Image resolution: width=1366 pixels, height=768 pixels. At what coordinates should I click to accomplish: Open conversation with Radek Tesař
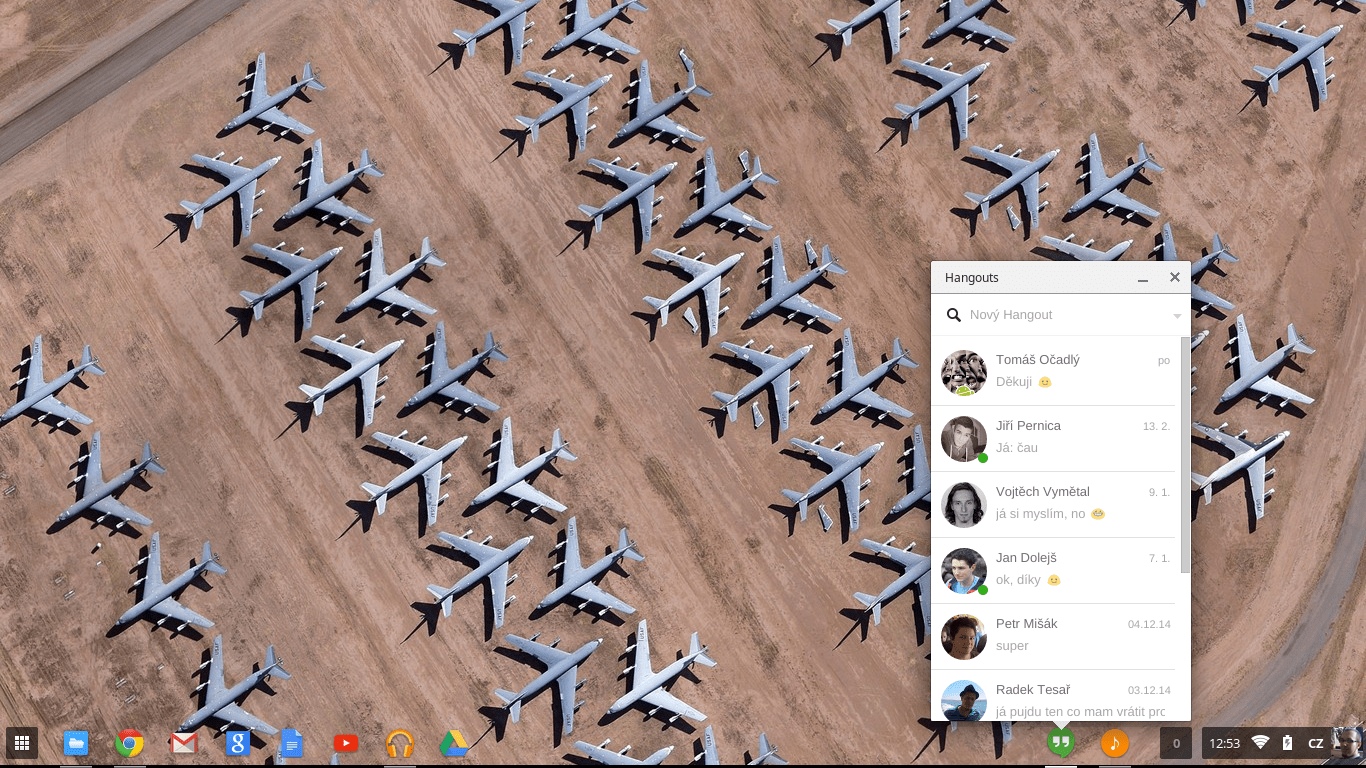(1053, 695)
